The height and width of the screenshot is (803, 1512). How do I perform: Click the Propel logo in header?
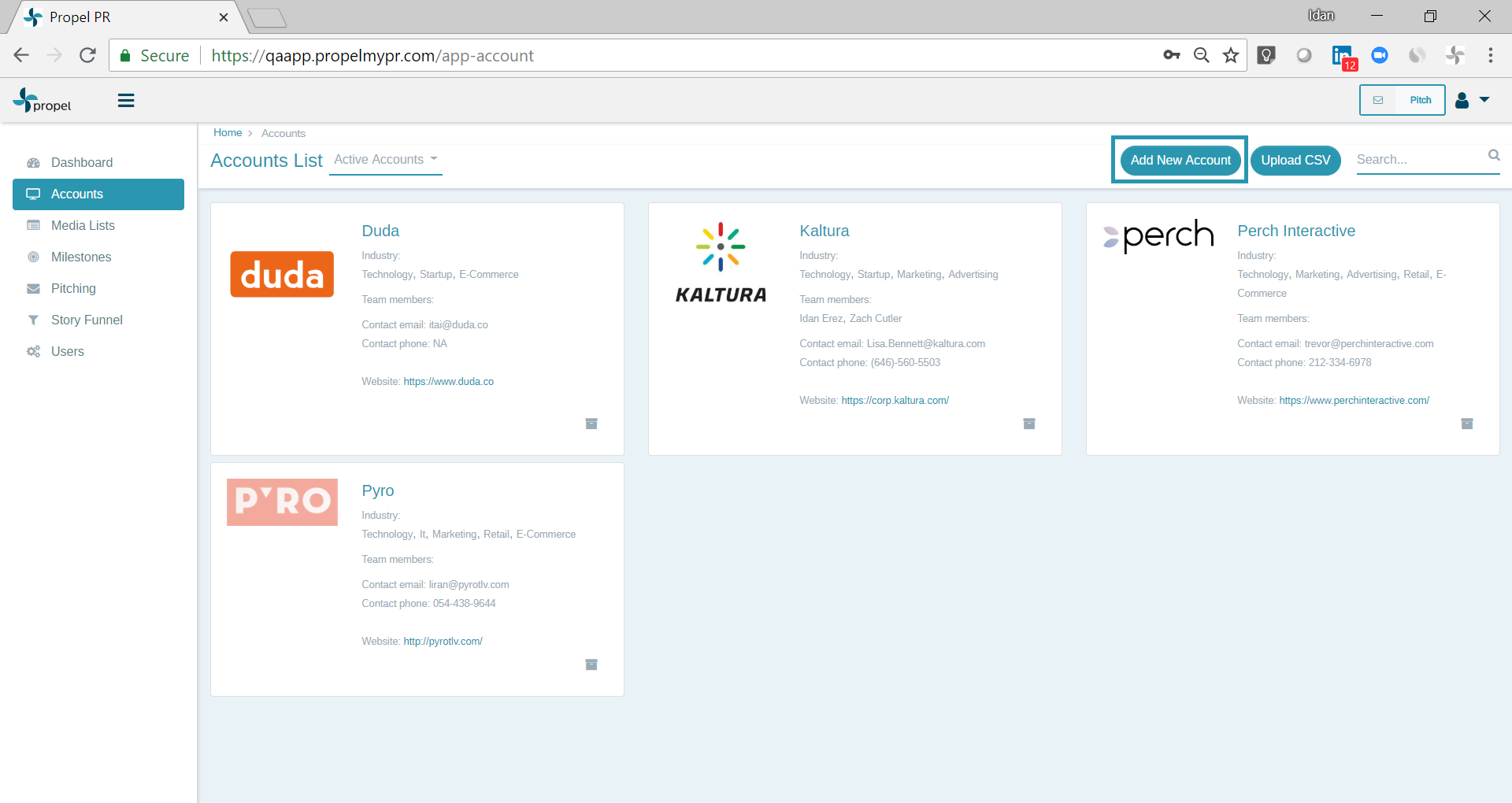(x=43, y=100)
